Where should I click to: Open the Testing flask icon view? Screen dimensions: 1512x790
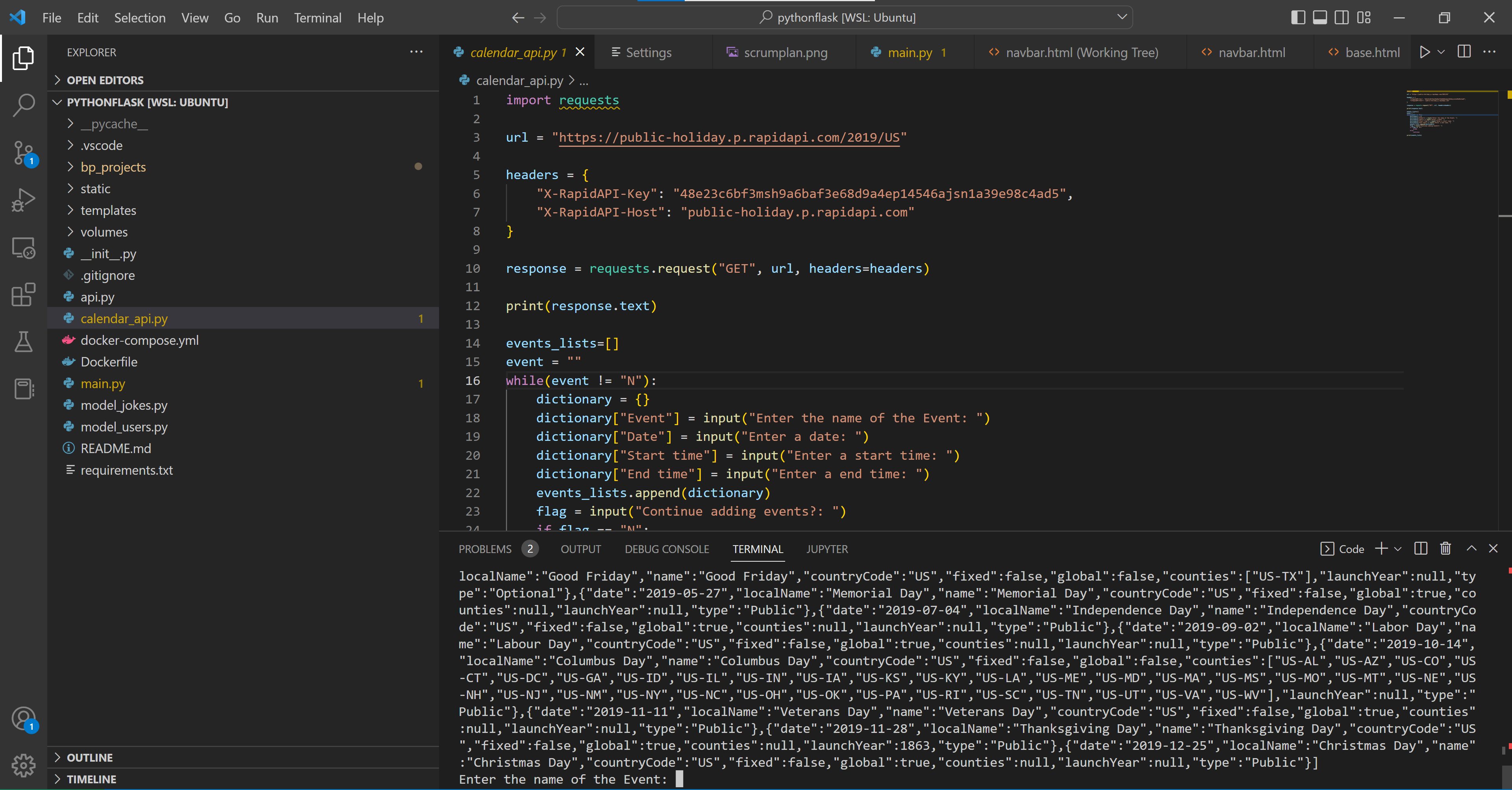(23, 342)
